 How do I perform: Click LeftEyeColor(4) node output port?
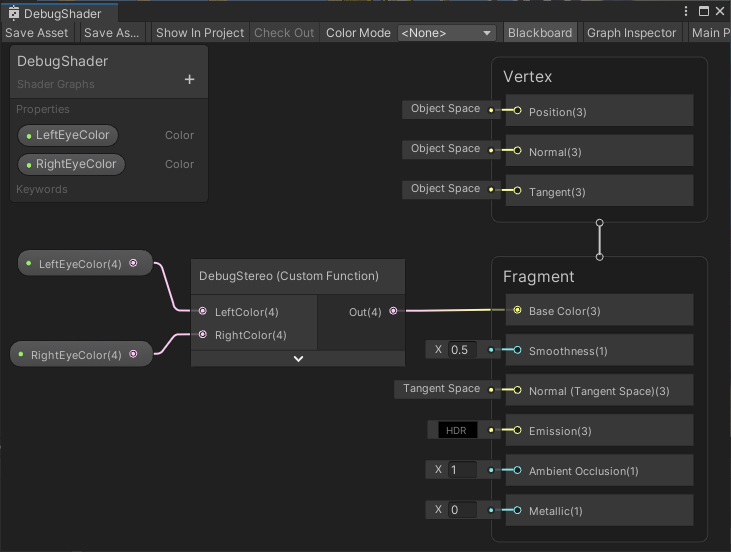tap(133, 264)
